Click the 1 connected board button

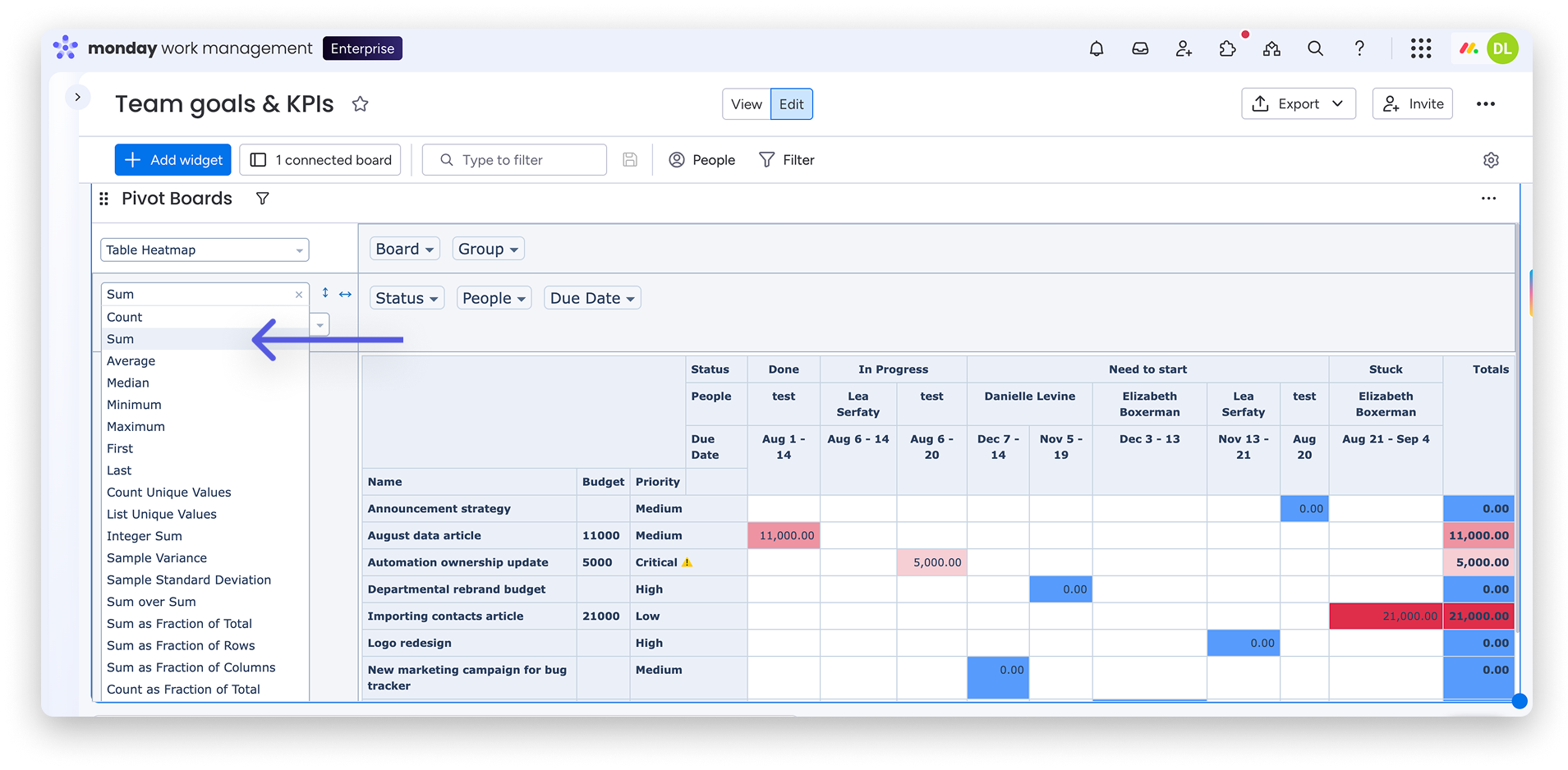[x=320, y=160]
